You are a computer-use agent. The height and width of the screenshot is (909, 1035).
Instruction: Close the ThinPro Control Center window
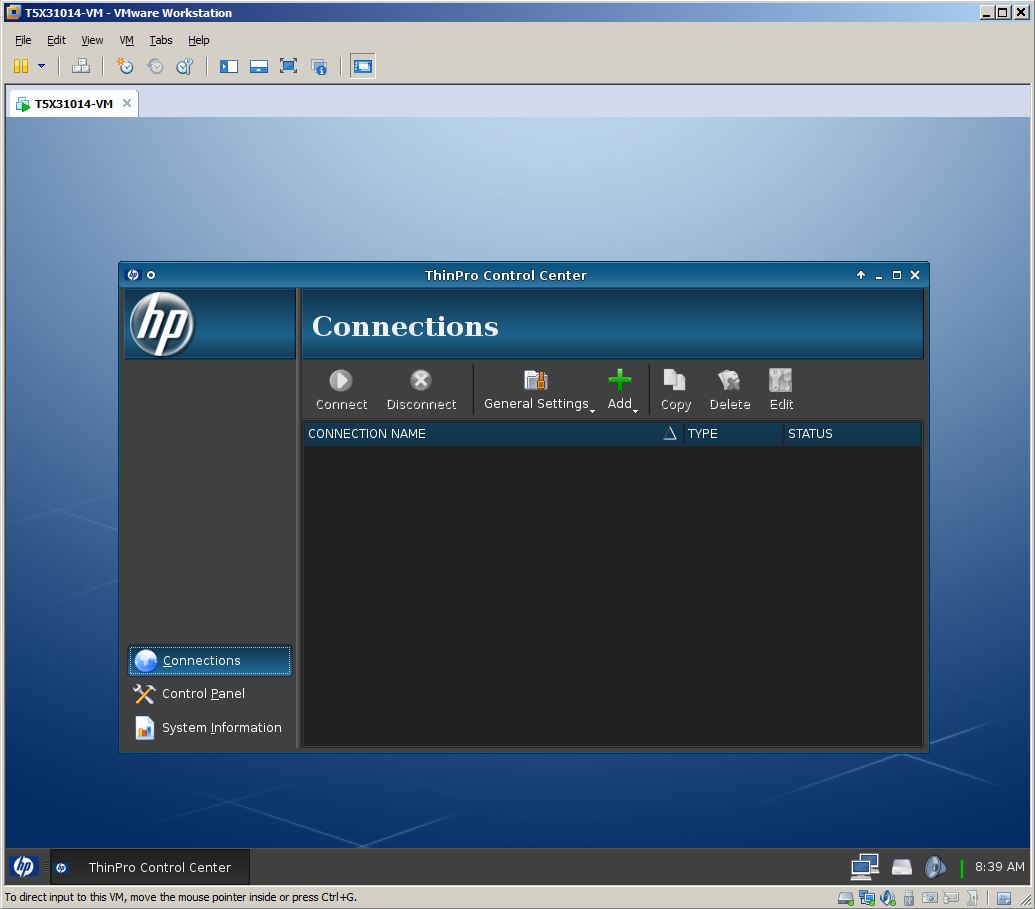click(915, 275)
